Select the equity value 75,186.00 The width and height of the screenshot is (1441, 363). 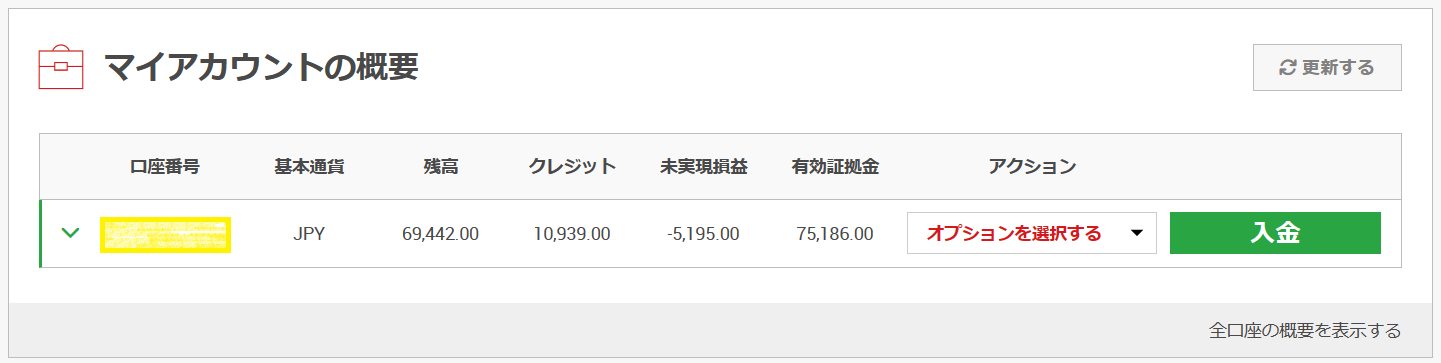pyautogui.click(x=835, y=234)
